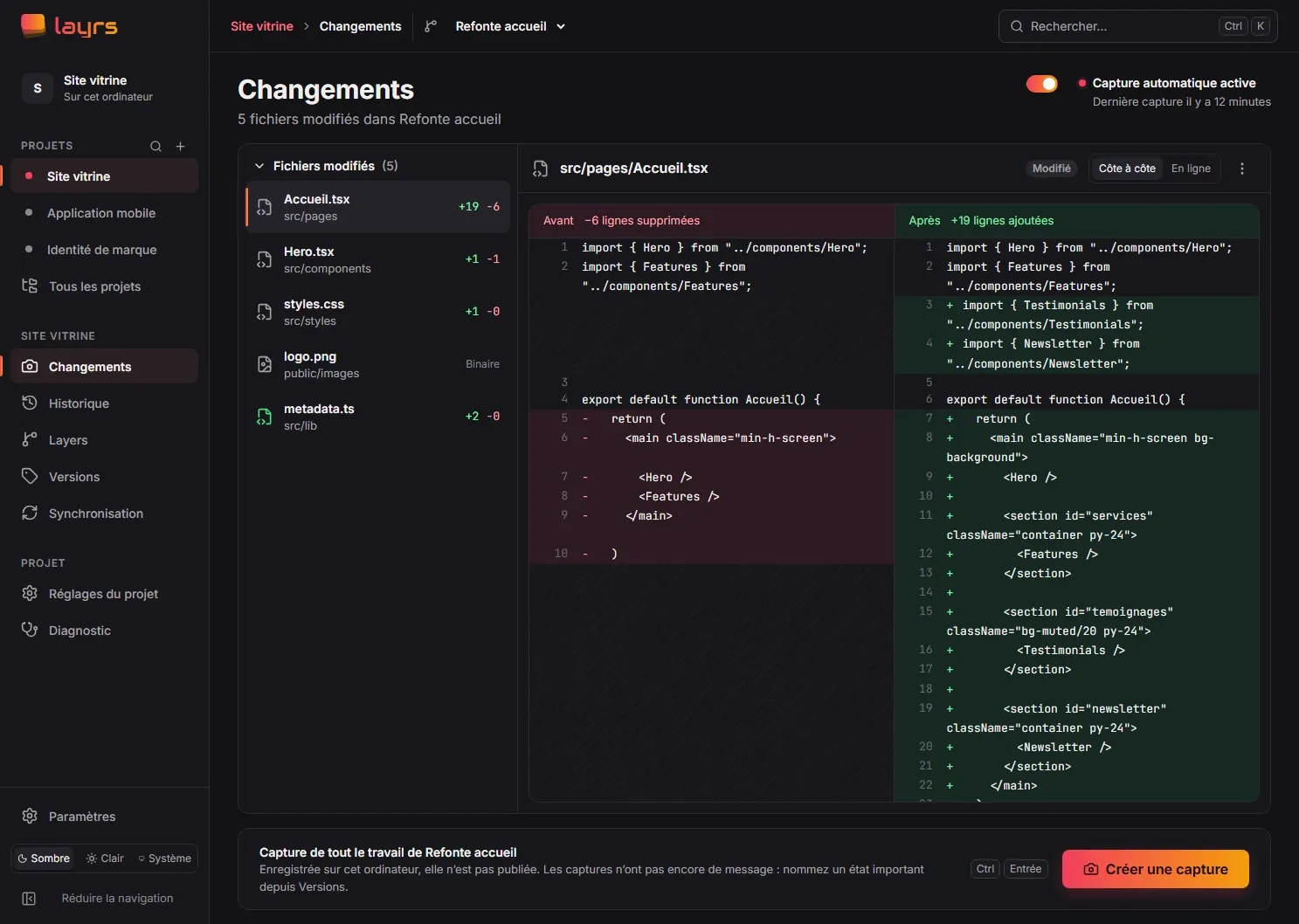Switch diff view to Côte à côte
This screenshot has height=924, width=1299.
click(x=1127, y=169)
